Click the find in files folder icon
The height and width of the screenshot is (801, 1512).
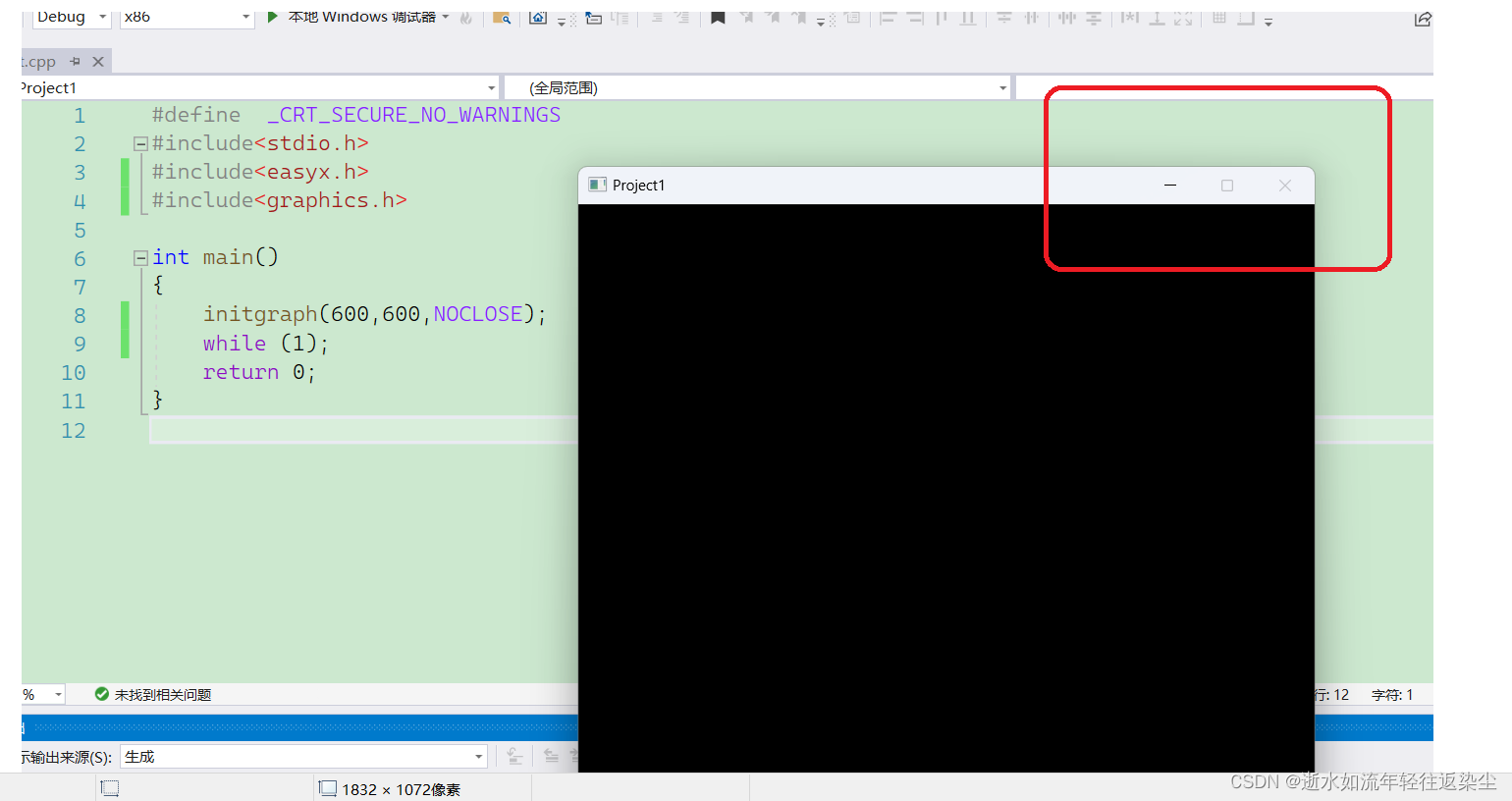[x=502, y=18]
